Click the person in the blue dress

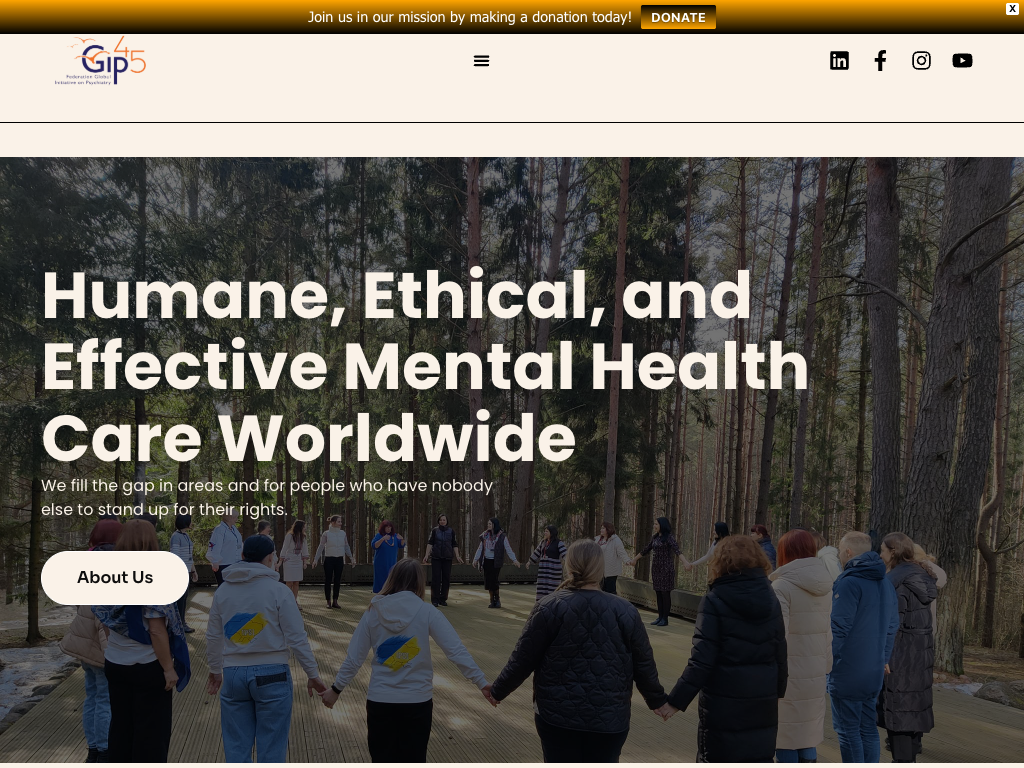coord(387,556)
